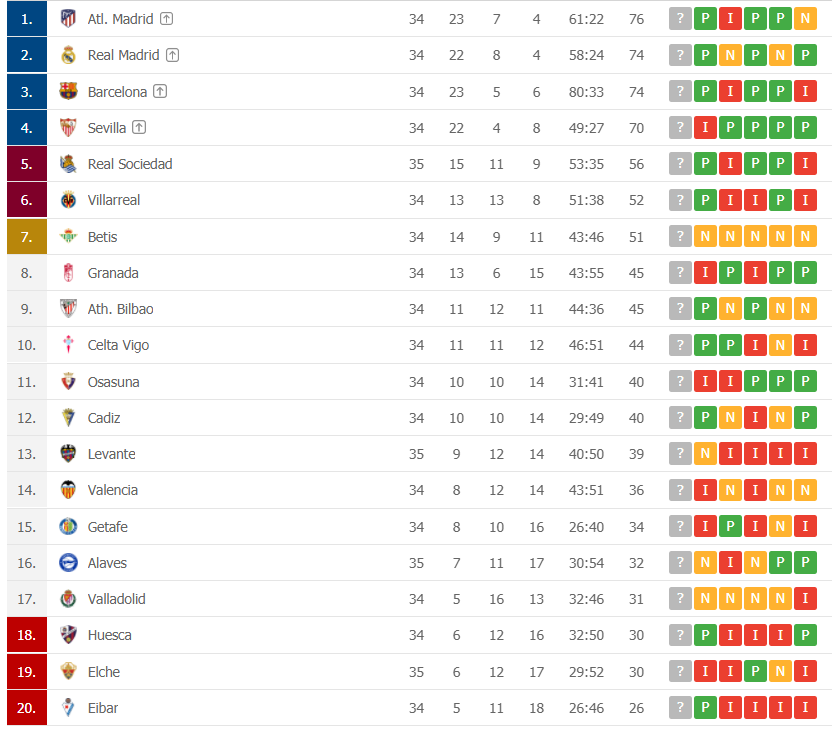This screenshot has width=833, height=730.
Task: Click the Sevilla club crest
Action: coord(68,127)
